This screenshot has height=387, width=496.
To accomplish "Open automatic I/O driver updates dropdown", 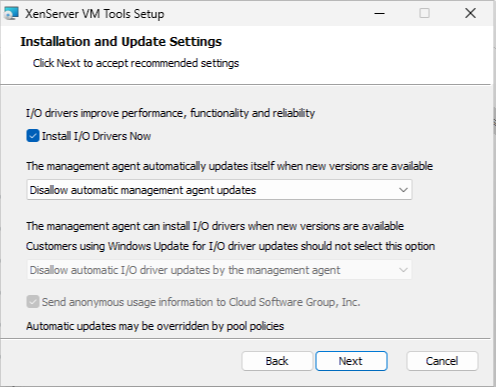I will (x=219, y=270).
